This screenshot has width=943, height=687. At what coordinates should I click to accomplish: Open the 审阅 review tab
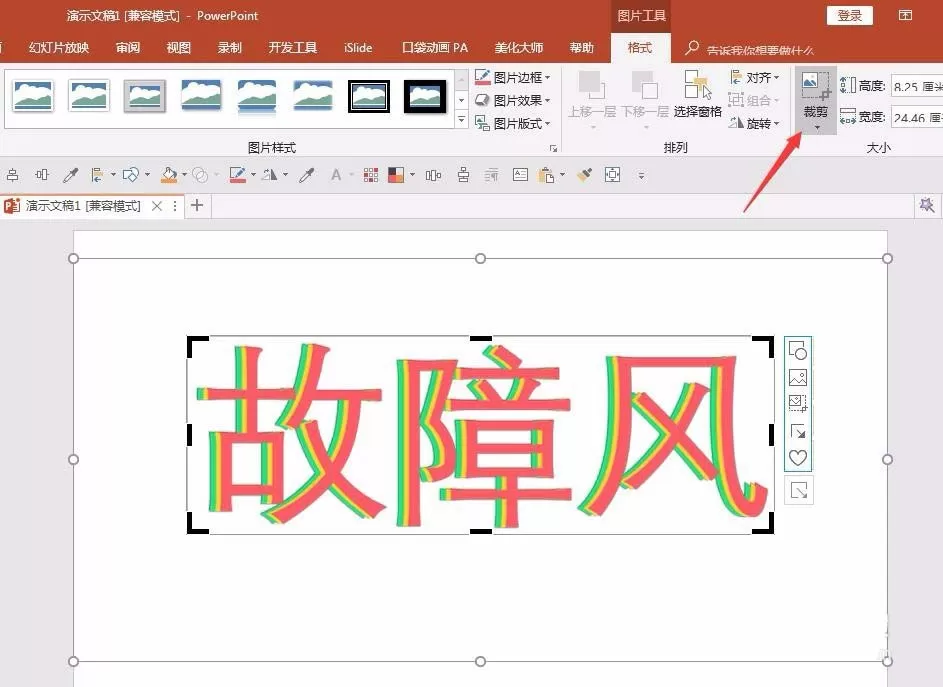[127, 48]
